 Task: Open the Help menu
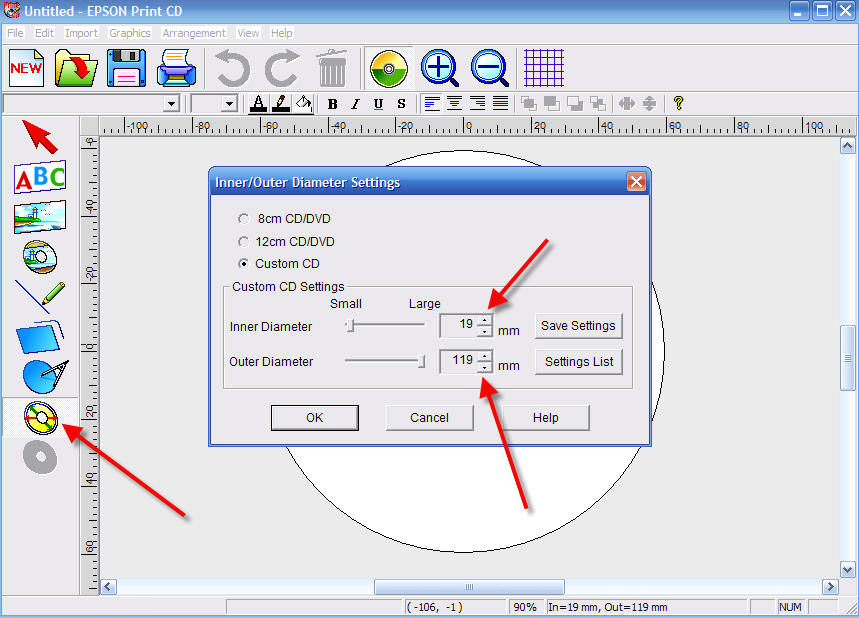[x=282, y=33]
